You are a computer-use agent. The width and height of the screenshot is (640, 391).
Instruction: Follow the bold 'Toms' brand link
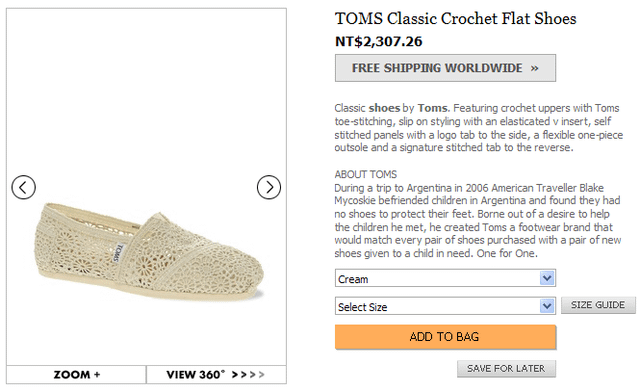(432, 108)
